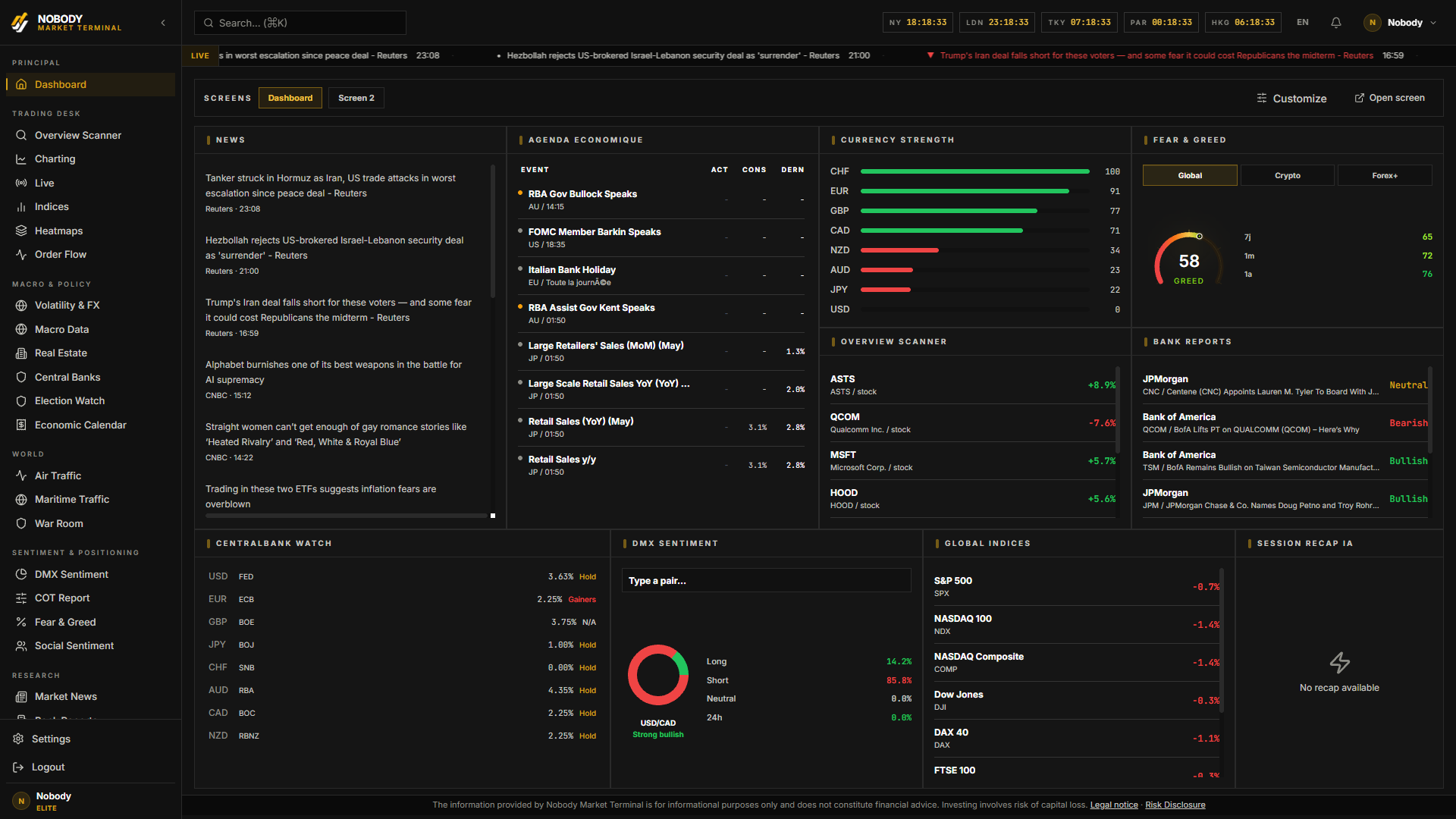Open the Dashboard sidebar home icon
The width and height of the screenshot is (1456, 819).
coord(21,84)
